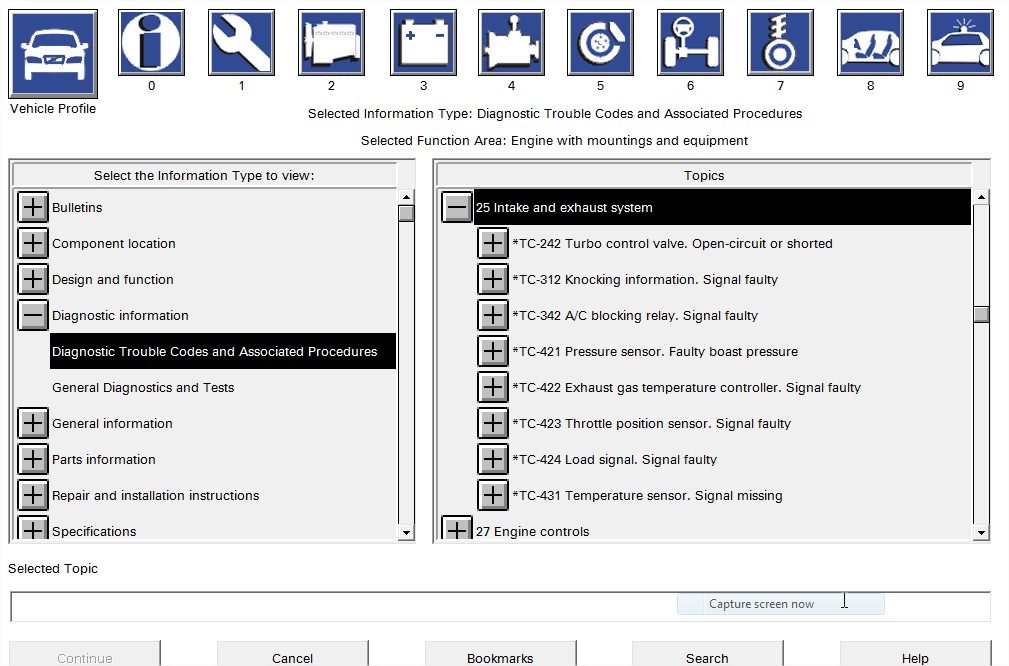
Task: Select function group 2 engine icon
Action: pos(331,42)
